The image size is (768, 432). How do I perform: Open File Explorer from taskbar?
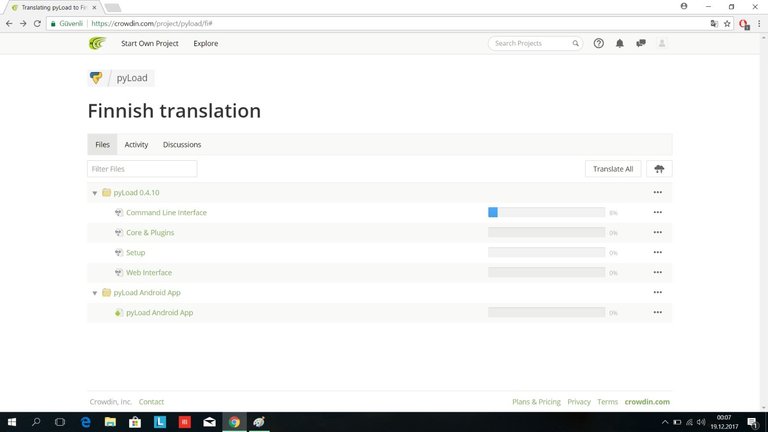110,422
